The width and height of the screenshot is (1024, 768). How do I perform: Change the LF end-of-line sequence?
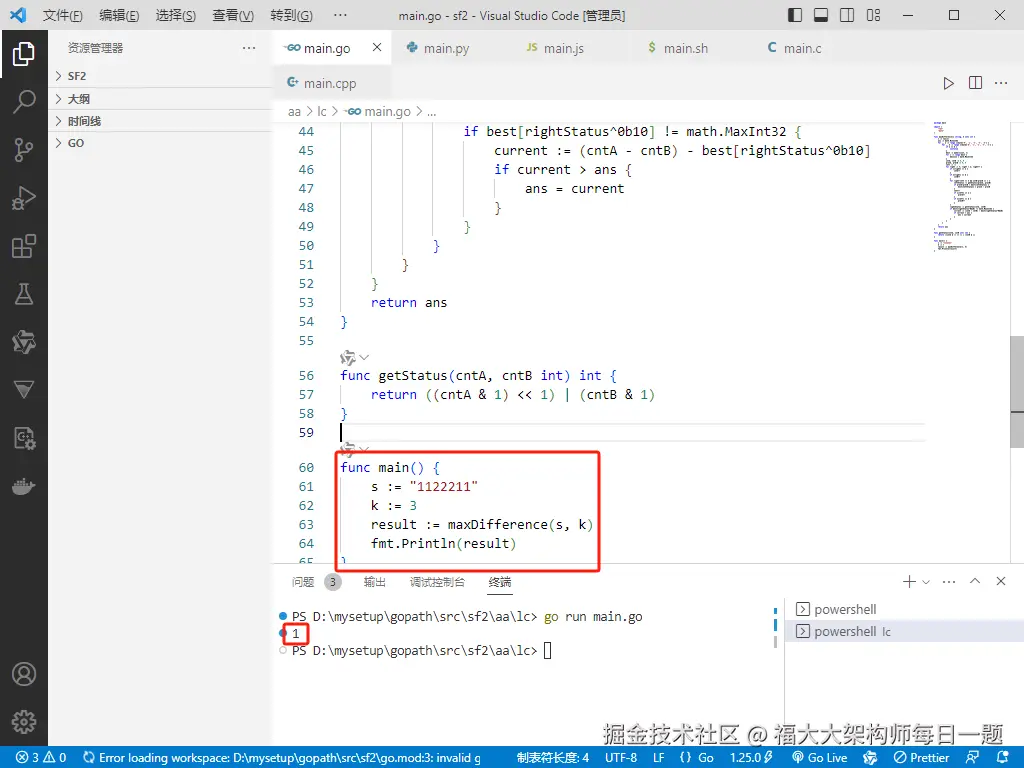click(659, 758)
